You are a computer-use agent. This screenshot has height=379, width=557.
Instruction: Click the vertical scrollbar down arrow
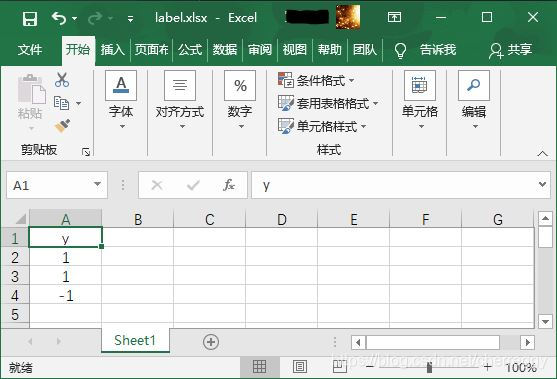click(545, 321)
